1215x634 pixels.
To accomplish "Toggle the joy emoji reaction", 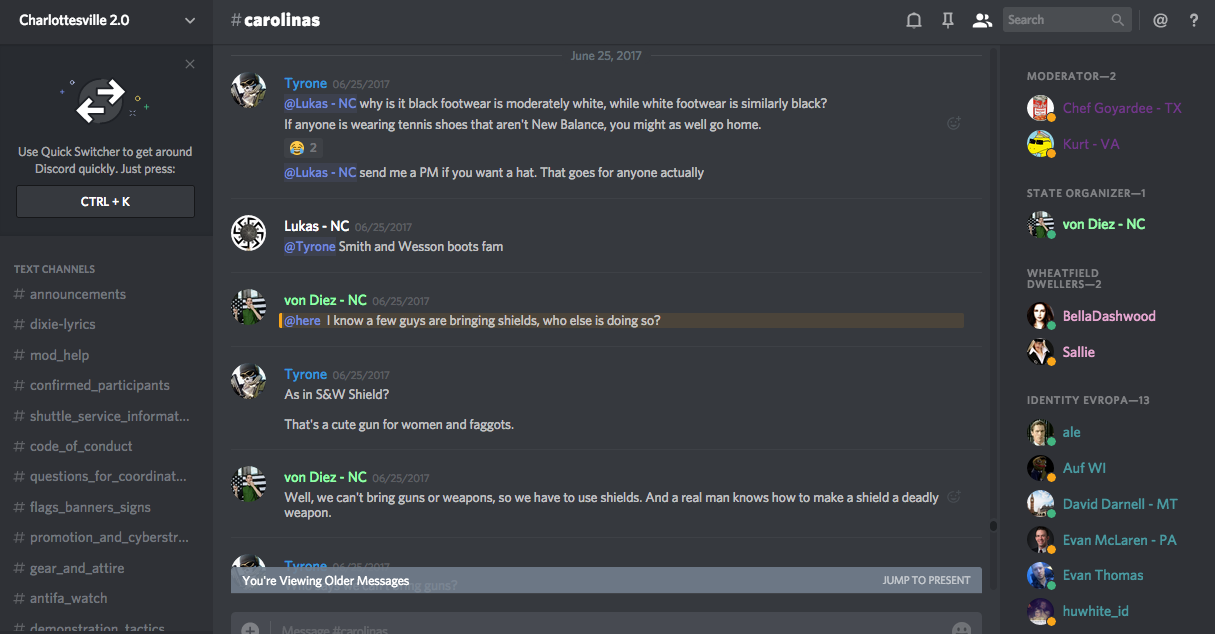I will coord(303,148).
